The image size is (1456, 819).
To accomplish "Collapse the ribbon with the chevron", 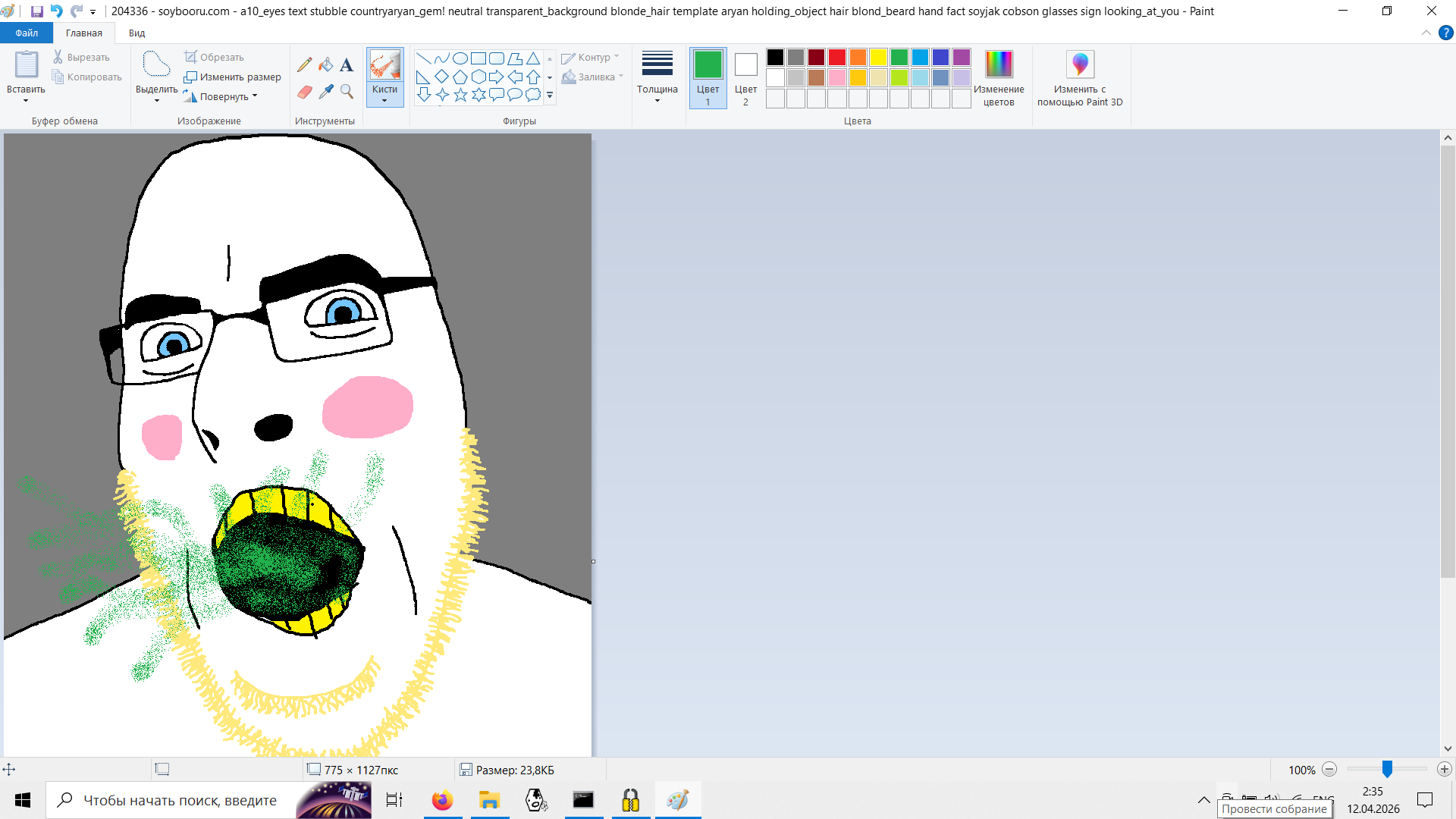I will tap(1426, 33).
